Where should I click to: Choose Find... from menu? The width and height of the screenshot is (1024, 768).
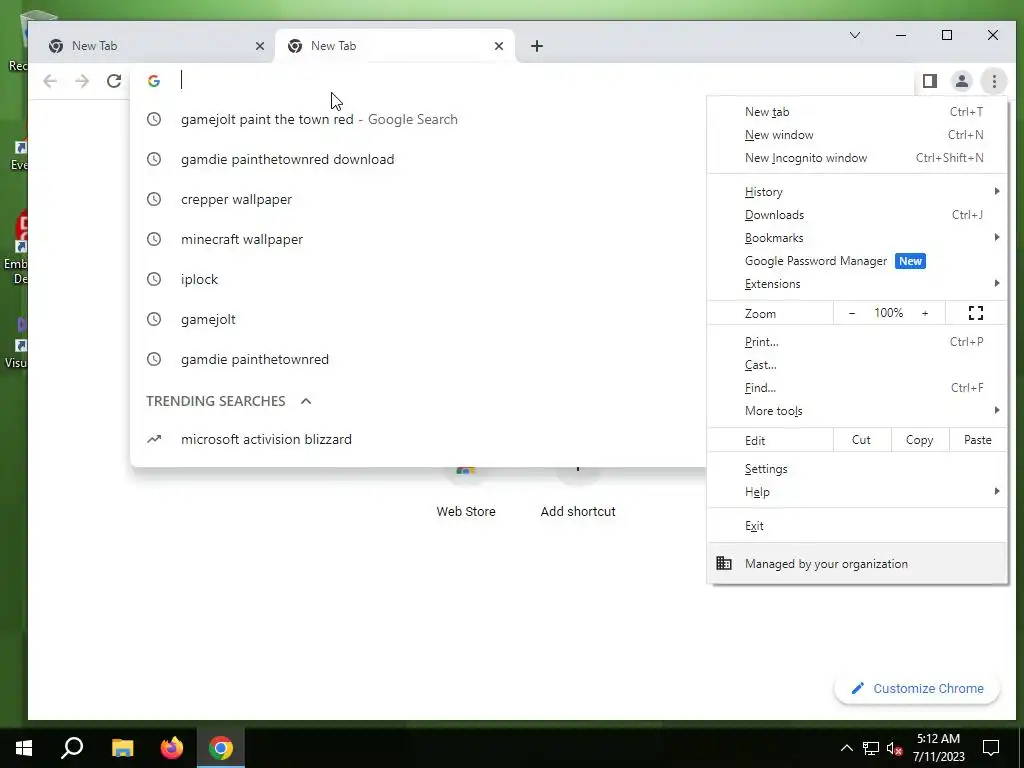pos(857,387)
